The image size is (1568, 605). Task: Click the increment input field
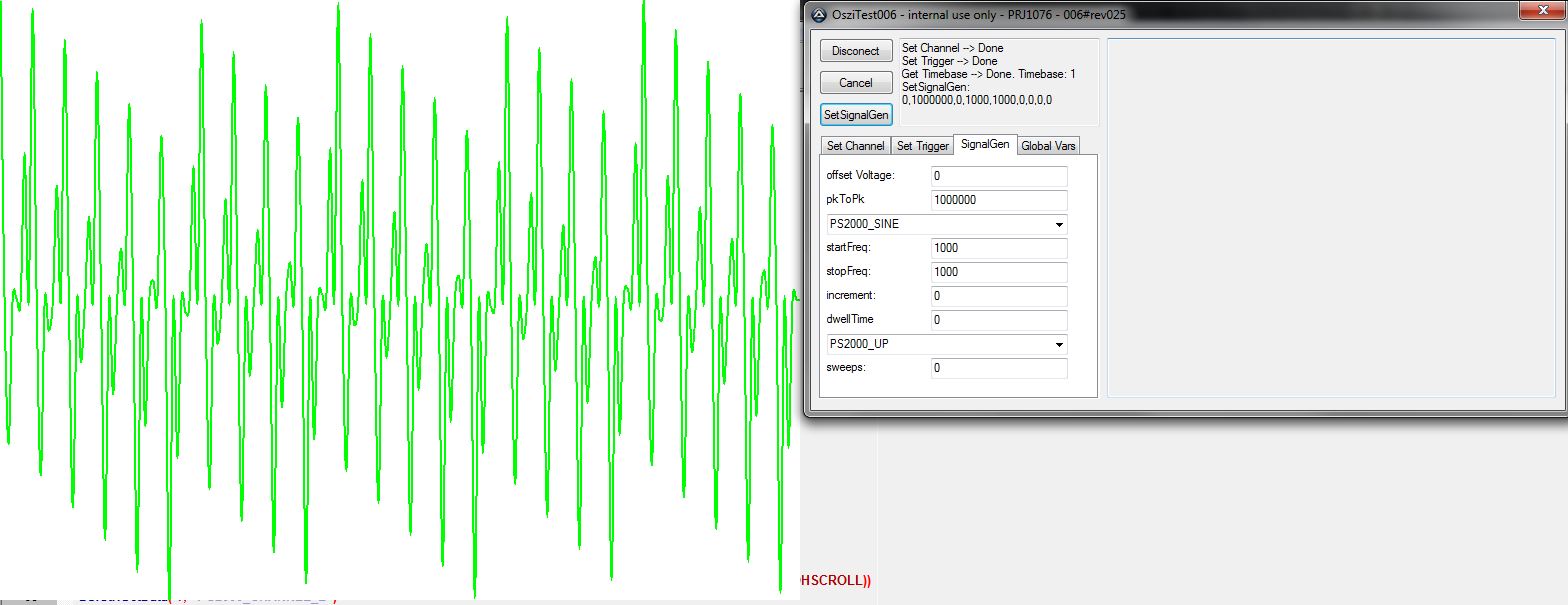click(x=998, y=296)
